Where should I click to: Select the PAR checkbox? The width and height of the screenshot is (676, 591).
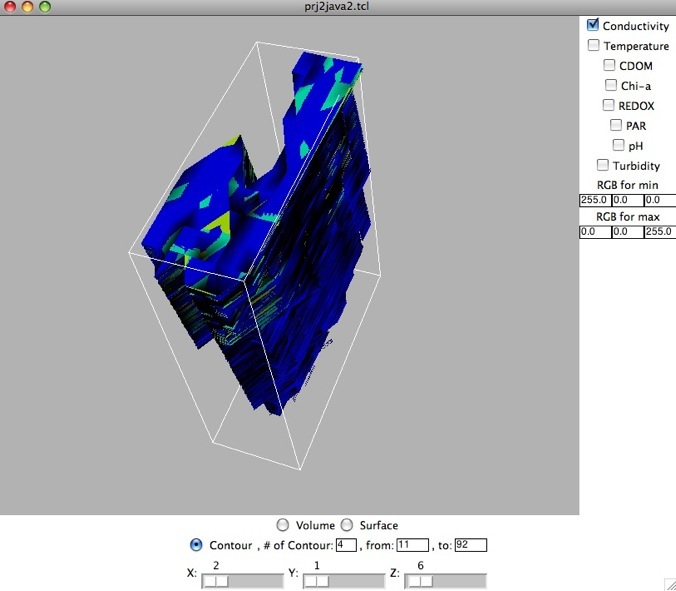point(616,125)
